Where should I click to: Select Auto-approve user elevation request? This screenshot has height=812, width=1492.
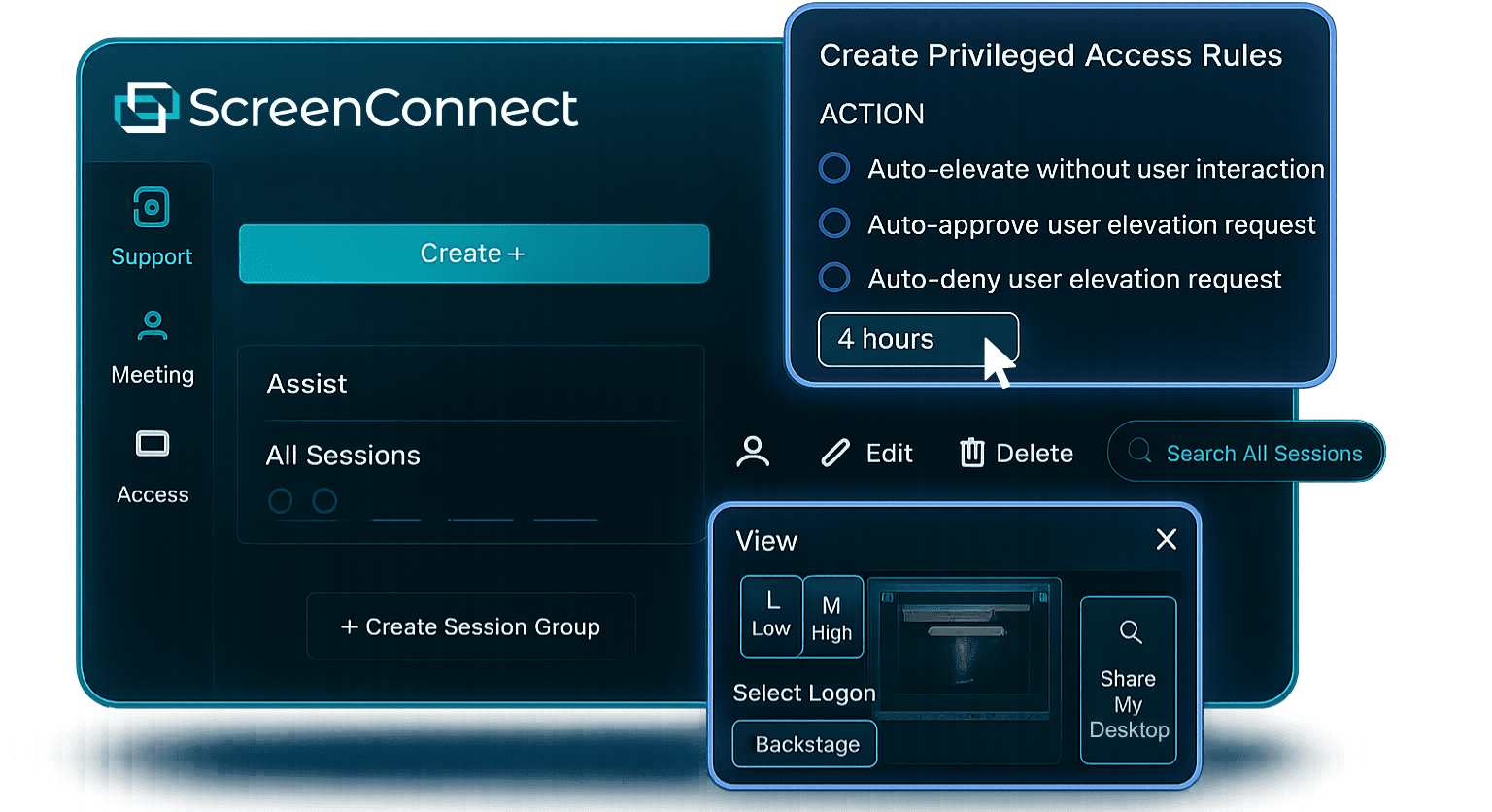(834, 223)
